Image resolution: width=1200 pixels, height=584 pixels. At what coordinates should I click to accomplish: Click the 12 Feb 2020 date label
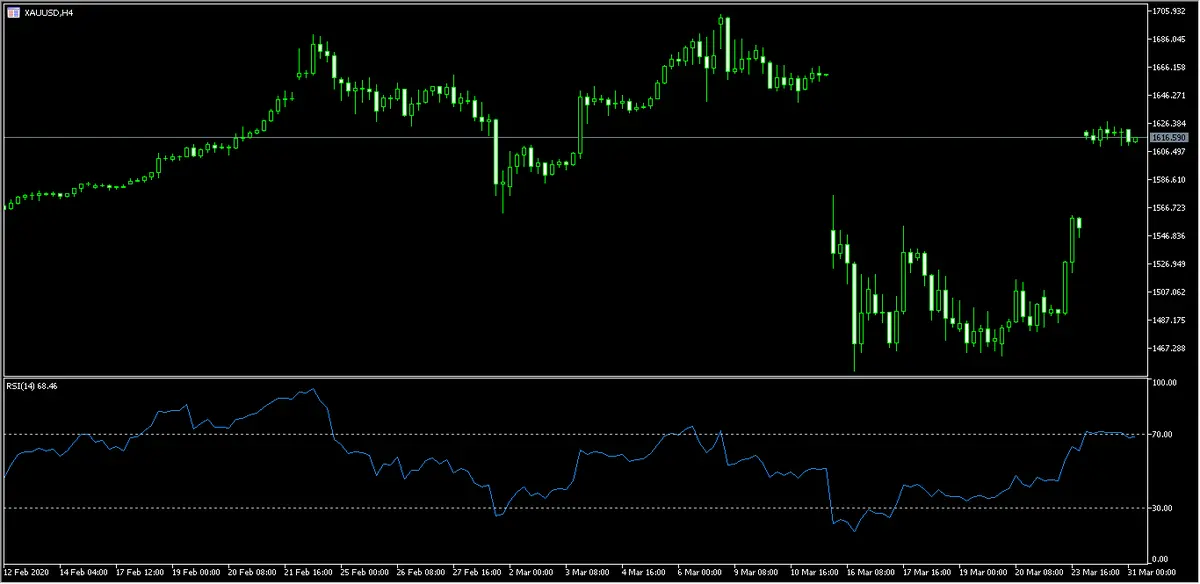coord(25,573)
